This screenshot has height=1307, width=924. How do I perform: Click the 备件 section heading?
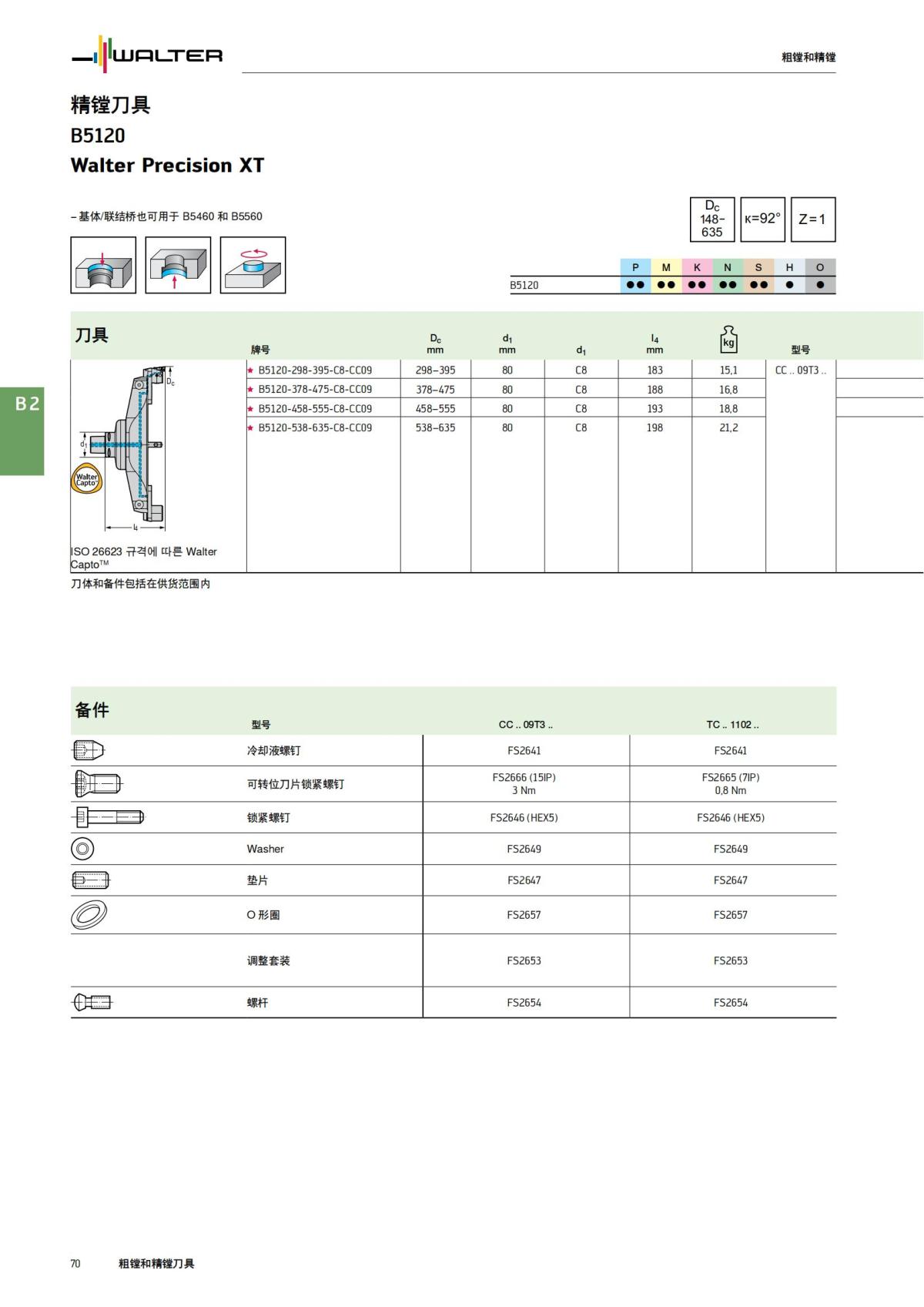[92, 710]
